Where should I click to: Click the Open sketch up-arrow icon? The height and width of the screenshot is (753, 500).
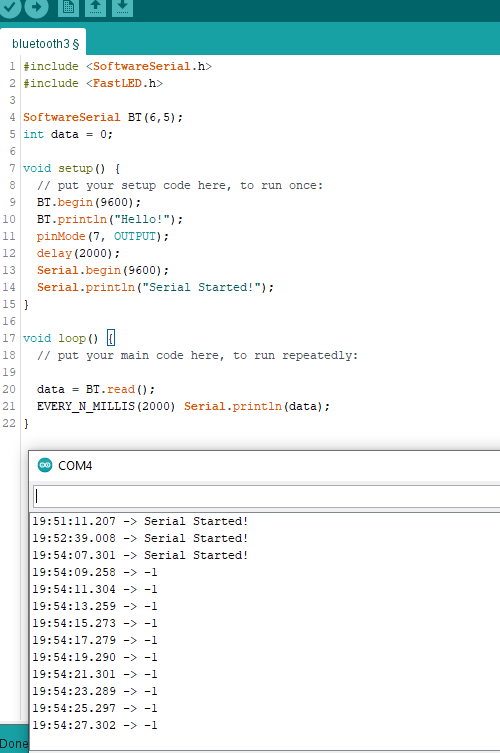tap(95, 7)
